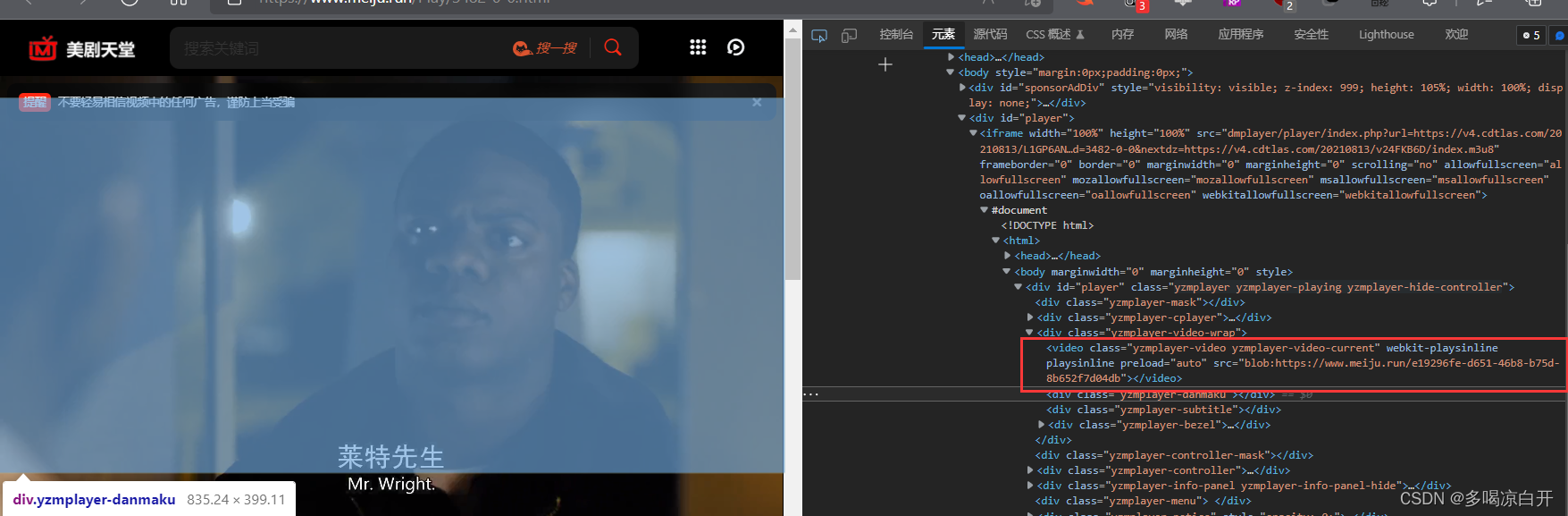Click the 提醒 red tag label

click(x=35, y=102)
